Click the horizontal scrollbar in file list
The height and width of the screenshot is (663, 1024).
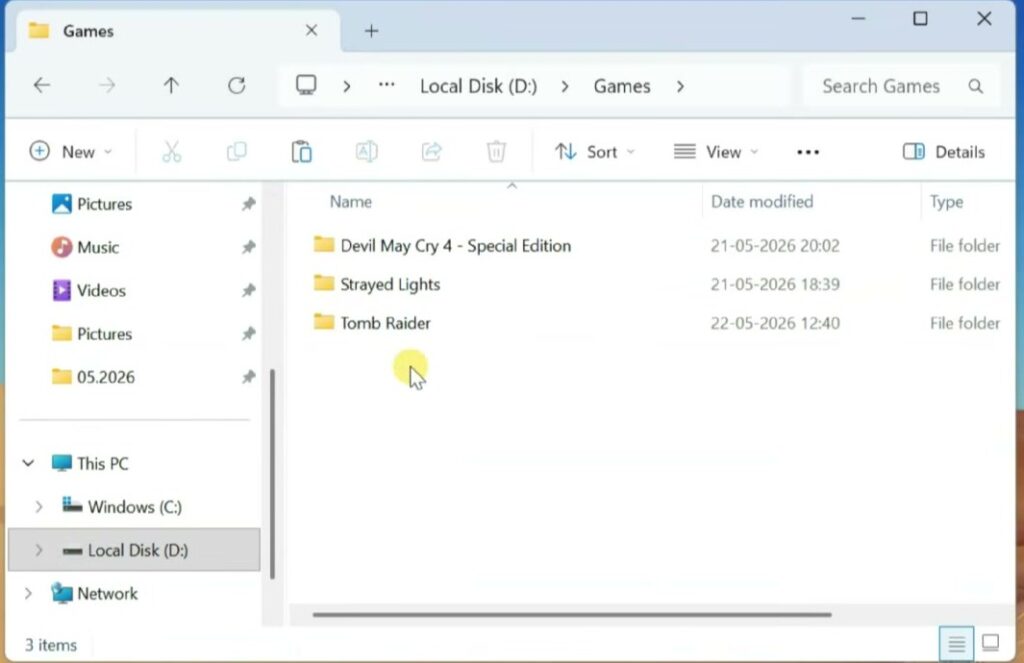(x=572, y=614)
